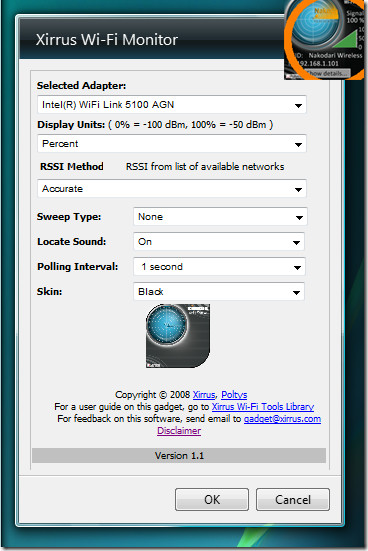This screenshot has height=551, width=368.
Task: Click the 'RSSI from list of available networks' text
Action: (x=205, y=166)
